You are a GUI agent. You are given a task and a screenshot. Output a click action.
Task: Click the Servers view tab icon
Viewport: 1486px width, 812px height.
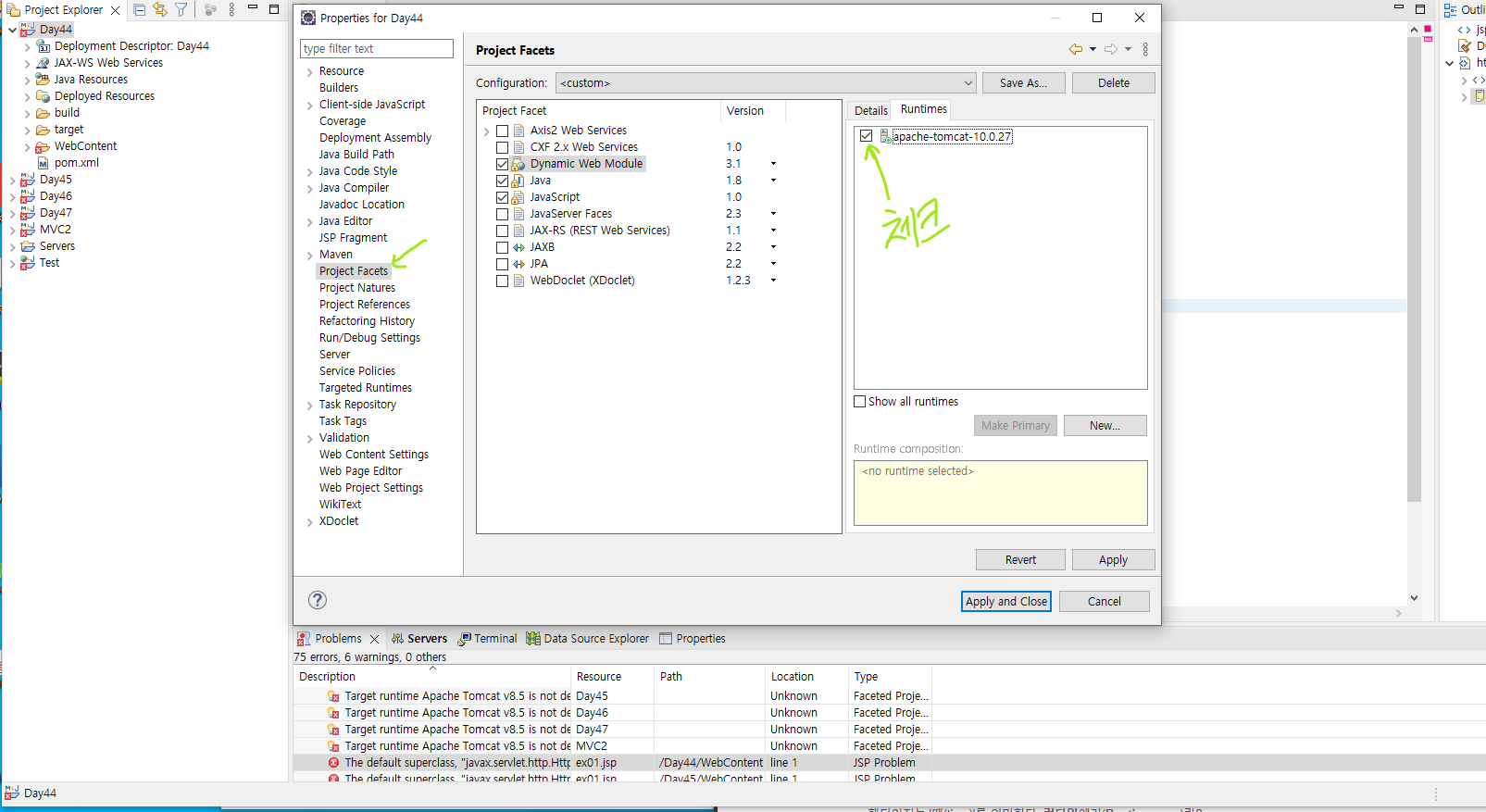click(x=397, y=639)
